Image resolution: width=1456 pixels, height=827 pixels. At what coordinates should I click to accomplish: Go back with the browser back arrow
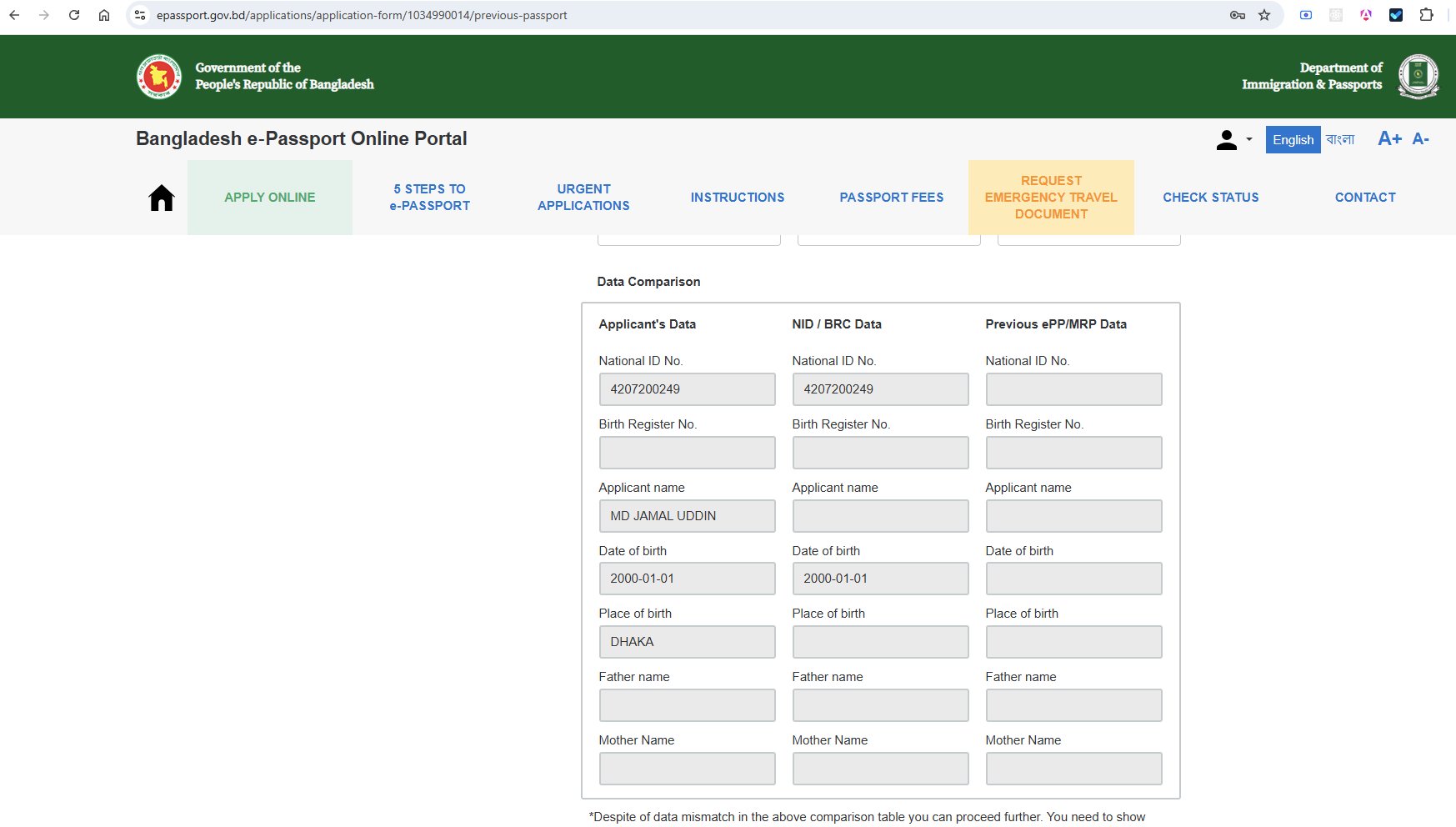(14, 15)
